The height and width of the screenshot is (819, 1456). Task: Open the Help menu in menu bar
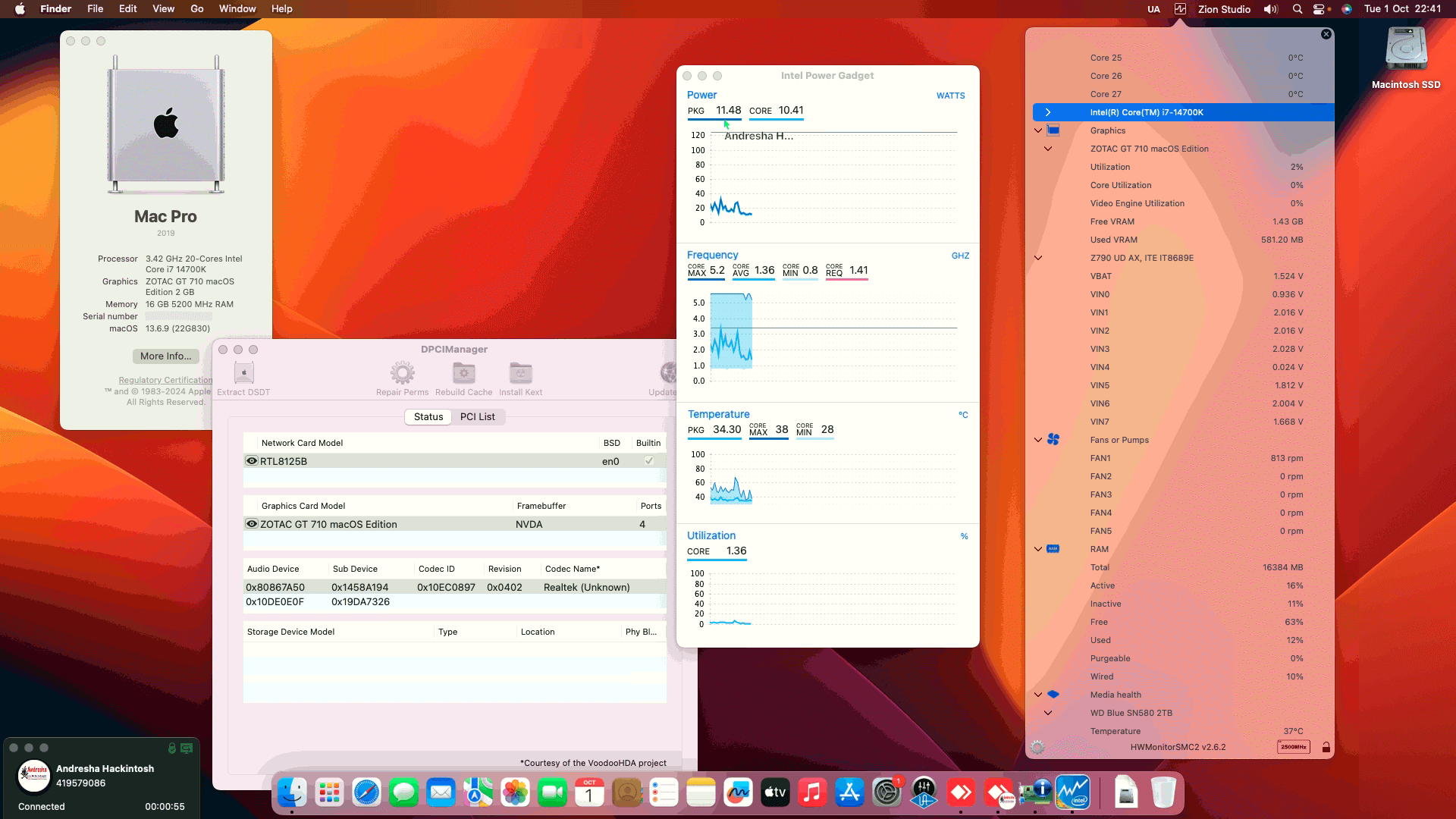[282, 9]
